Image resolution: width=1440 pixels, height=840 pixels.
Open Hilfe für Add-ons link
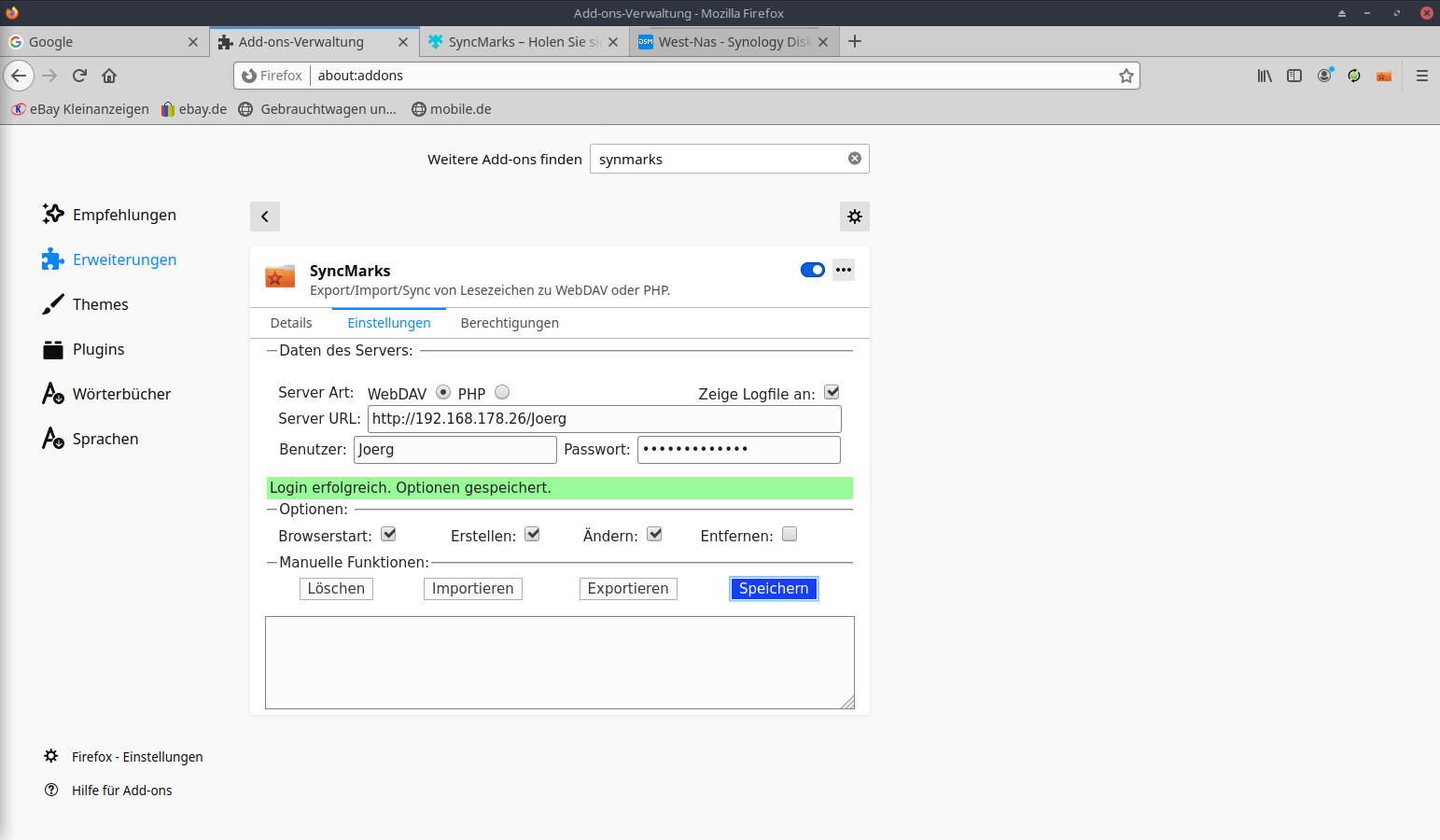click(x=108, y=791)
